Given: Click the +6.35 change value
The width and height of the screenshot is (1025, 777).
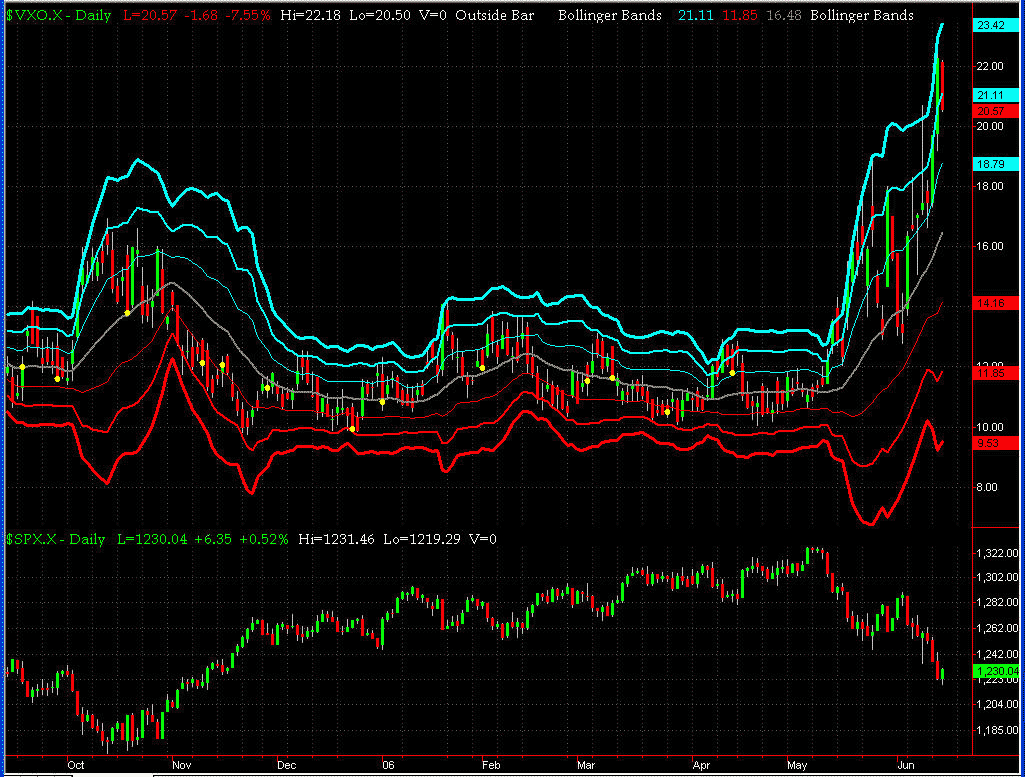Looking at the screenshot, I should 213,540.
